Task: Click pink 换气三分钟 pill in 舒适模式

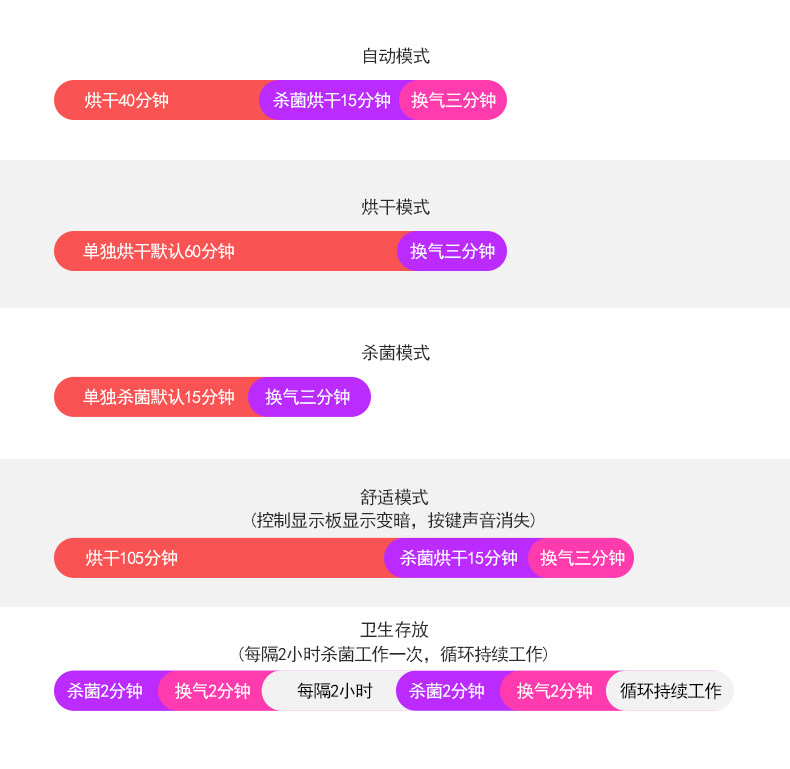Action: [581, 557]
